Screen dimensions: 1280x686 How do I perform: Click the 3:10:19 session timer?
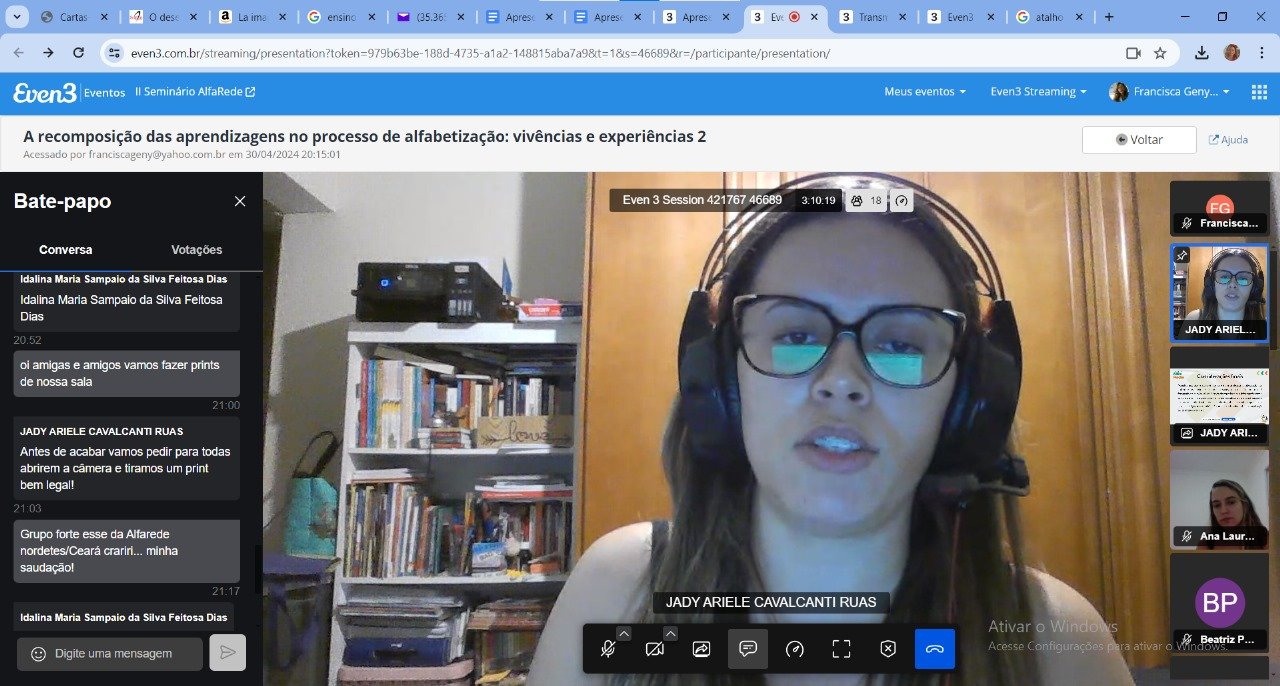tap(818, 201)
